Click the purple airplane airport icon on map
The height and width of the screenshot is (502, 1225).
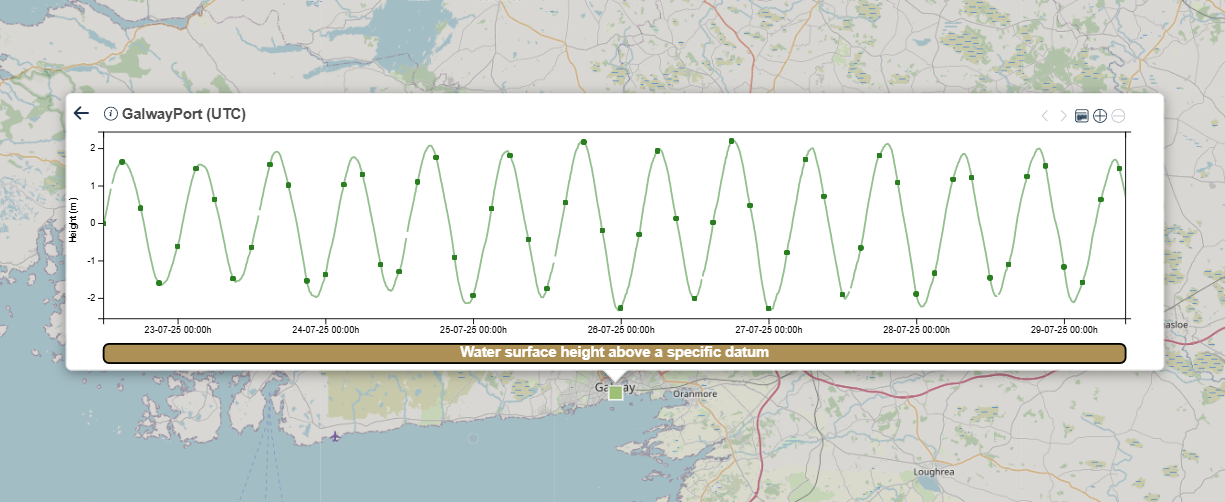click(335, 436)
